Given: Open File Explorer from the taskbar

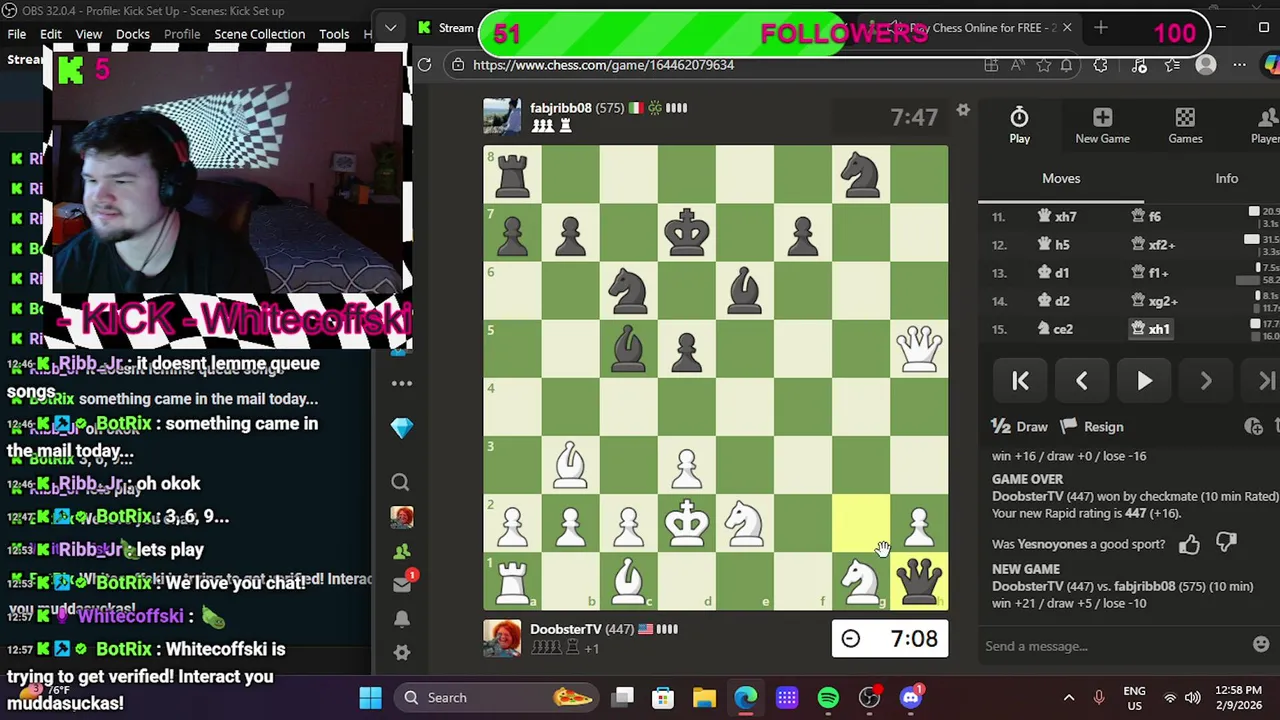Looking at the screenshot, I should (x=704, y=698).
